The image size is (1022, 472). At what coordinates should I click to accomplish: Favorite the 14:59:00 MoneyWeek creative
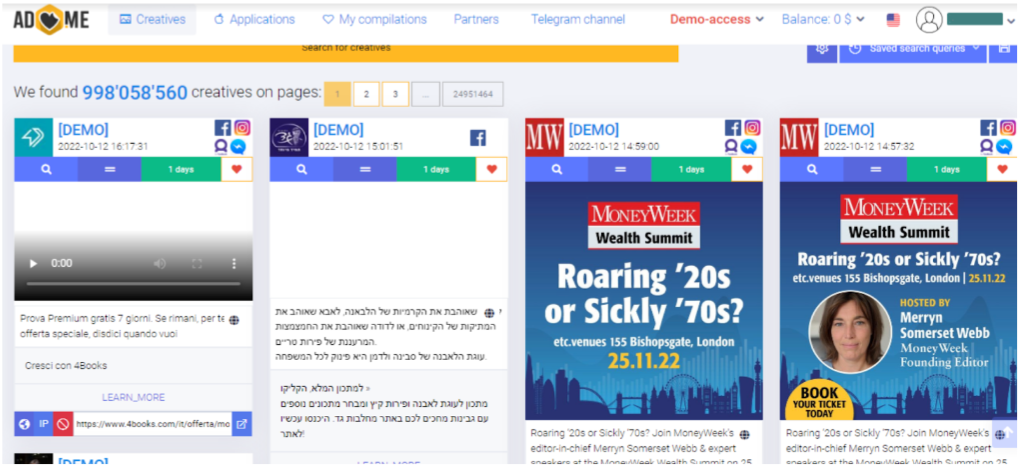pyautogui.click(x=748, y=170)
